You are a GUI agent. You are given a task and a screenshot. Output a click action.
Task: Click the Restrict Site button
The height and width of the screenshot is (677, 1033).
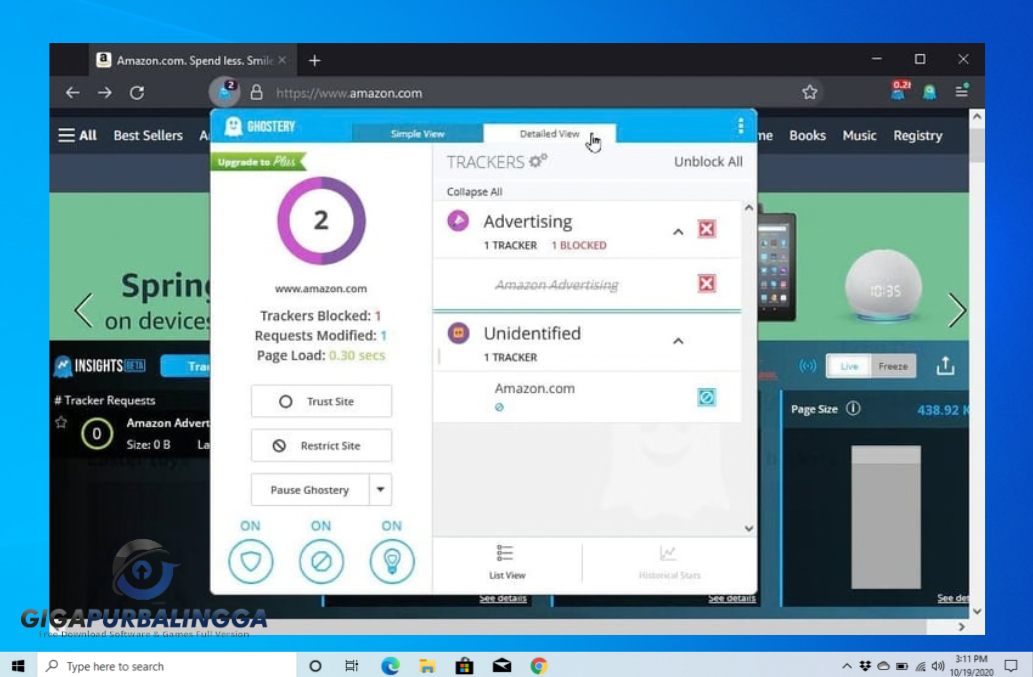321,445
